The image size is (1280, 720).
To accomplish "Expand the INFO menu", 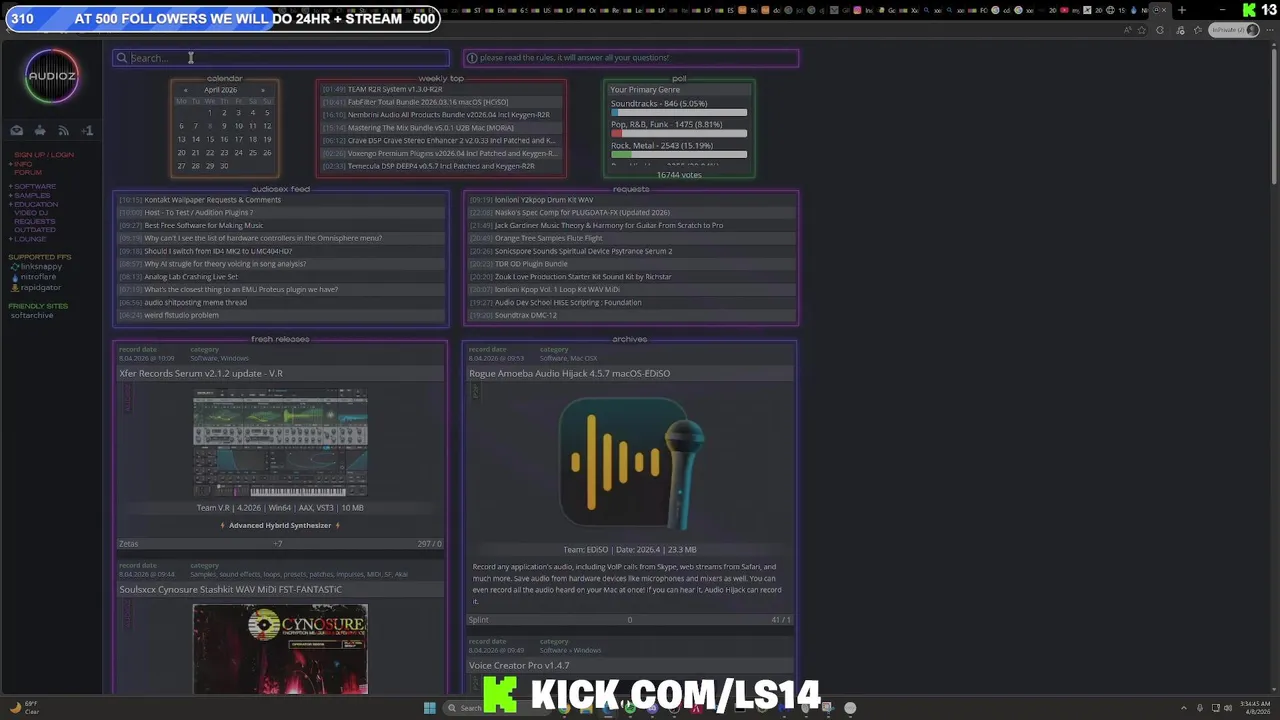I will pyautogui.click(x=22, y=164).
